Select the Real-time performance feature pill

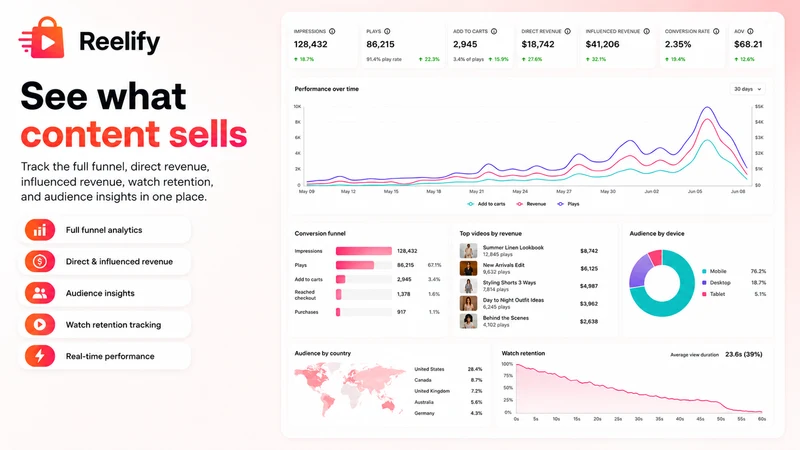[105, 356]
